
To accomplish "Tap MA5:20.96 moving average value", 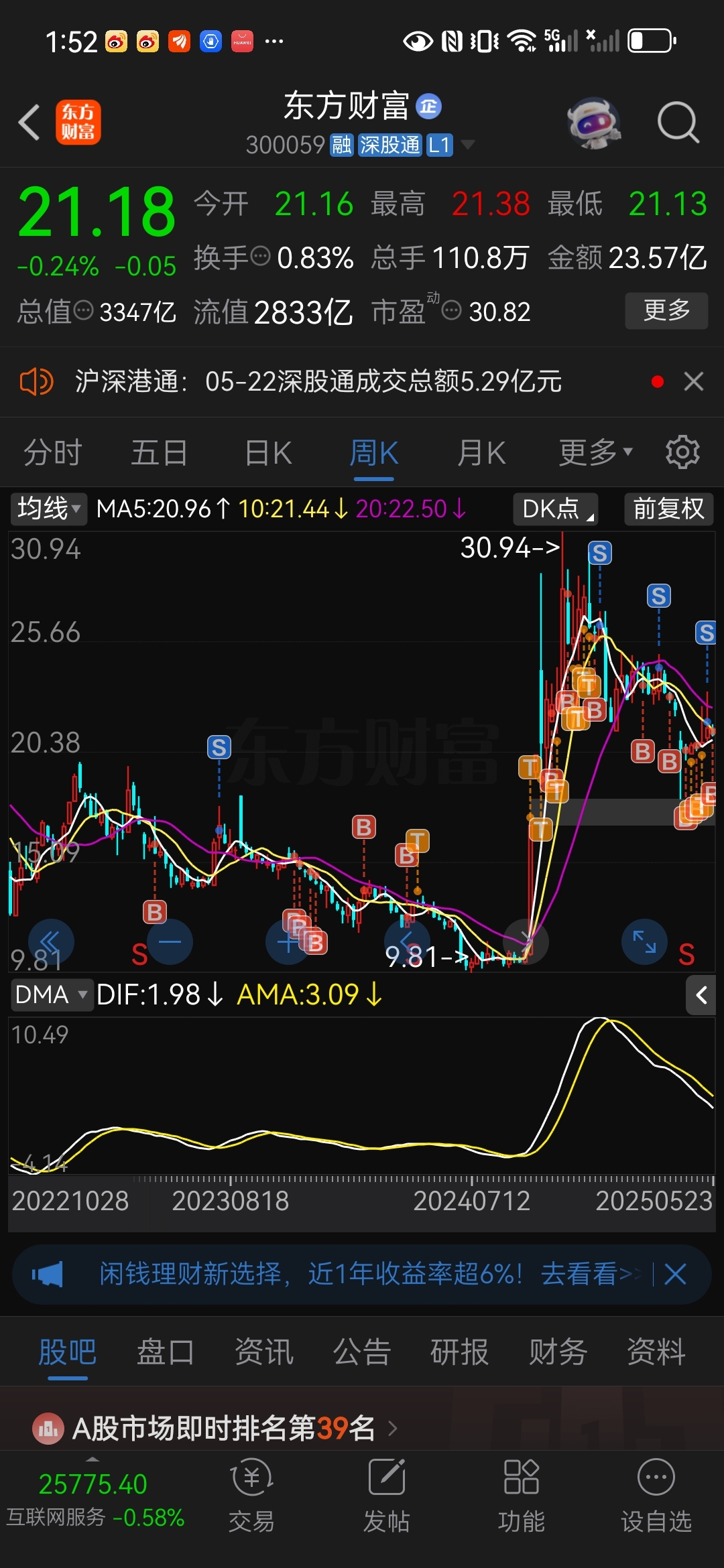I will point(163,509).
